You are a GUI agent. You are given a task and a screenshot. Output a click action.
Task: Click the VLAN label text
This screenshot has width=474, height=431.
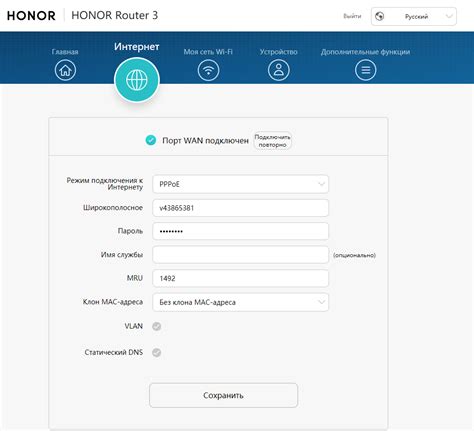point(134,326)
